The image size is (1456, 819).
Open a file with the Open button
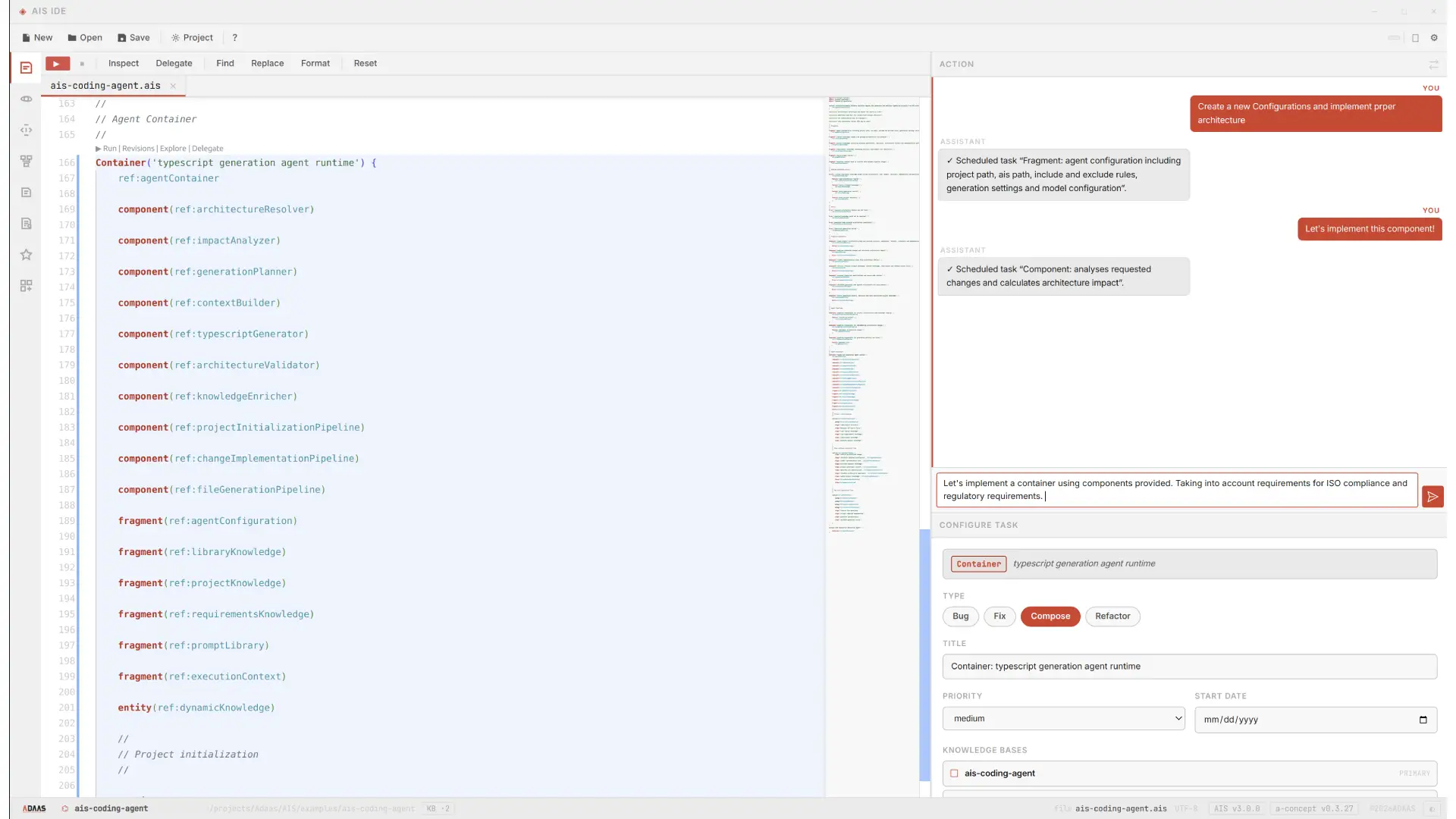click(85, 38)
